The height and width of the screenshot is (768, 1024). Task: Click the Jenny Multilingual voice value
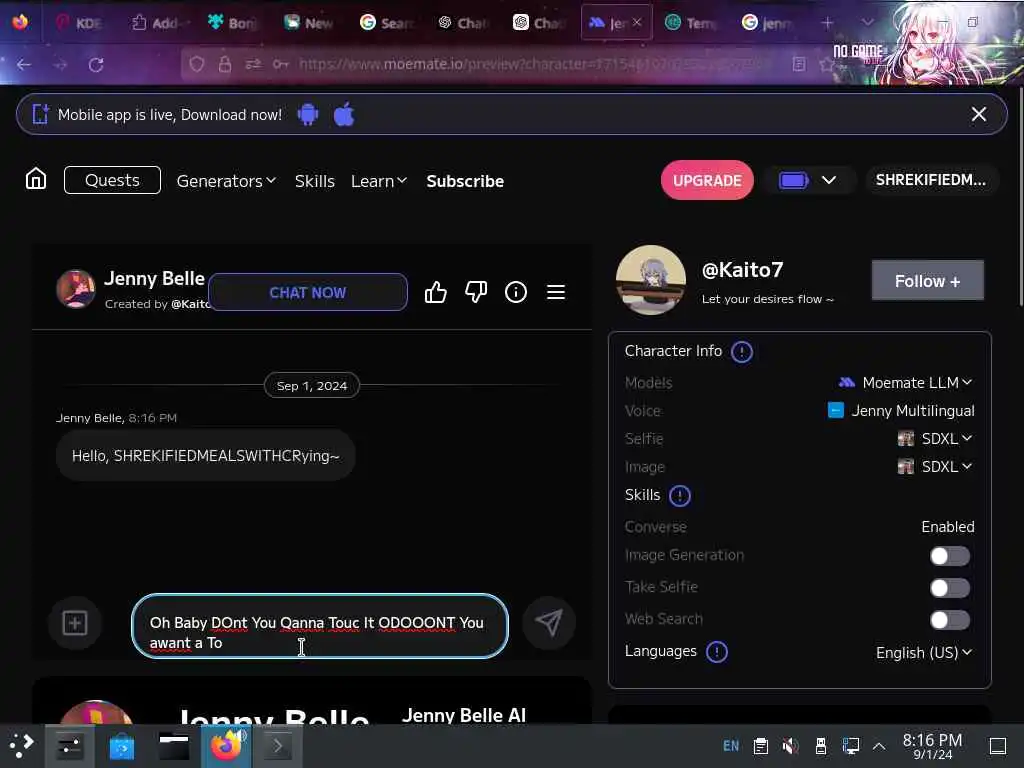(912, 411)
